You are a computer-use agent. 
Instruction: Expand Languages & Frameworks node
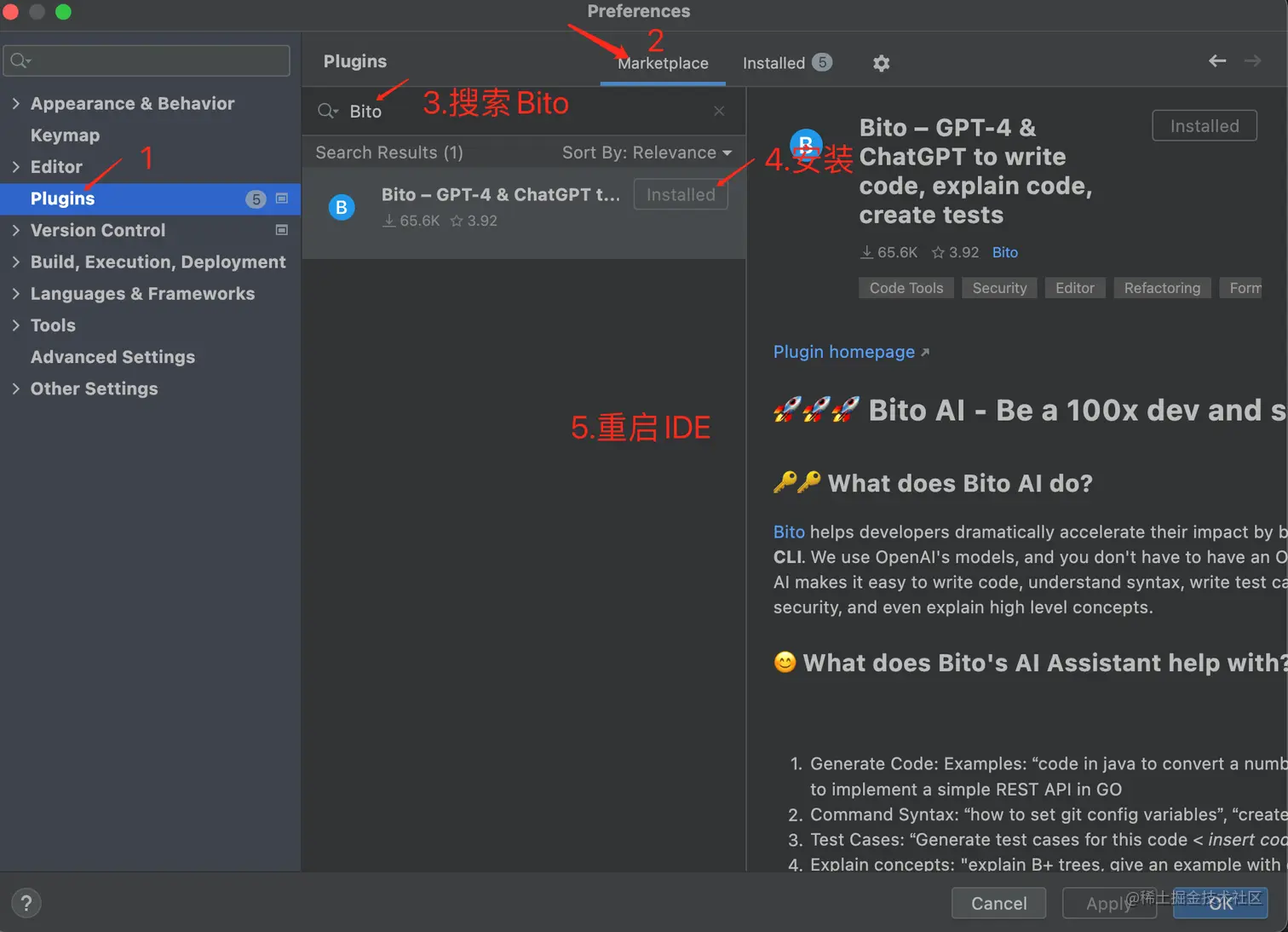[x=15, y=293]
